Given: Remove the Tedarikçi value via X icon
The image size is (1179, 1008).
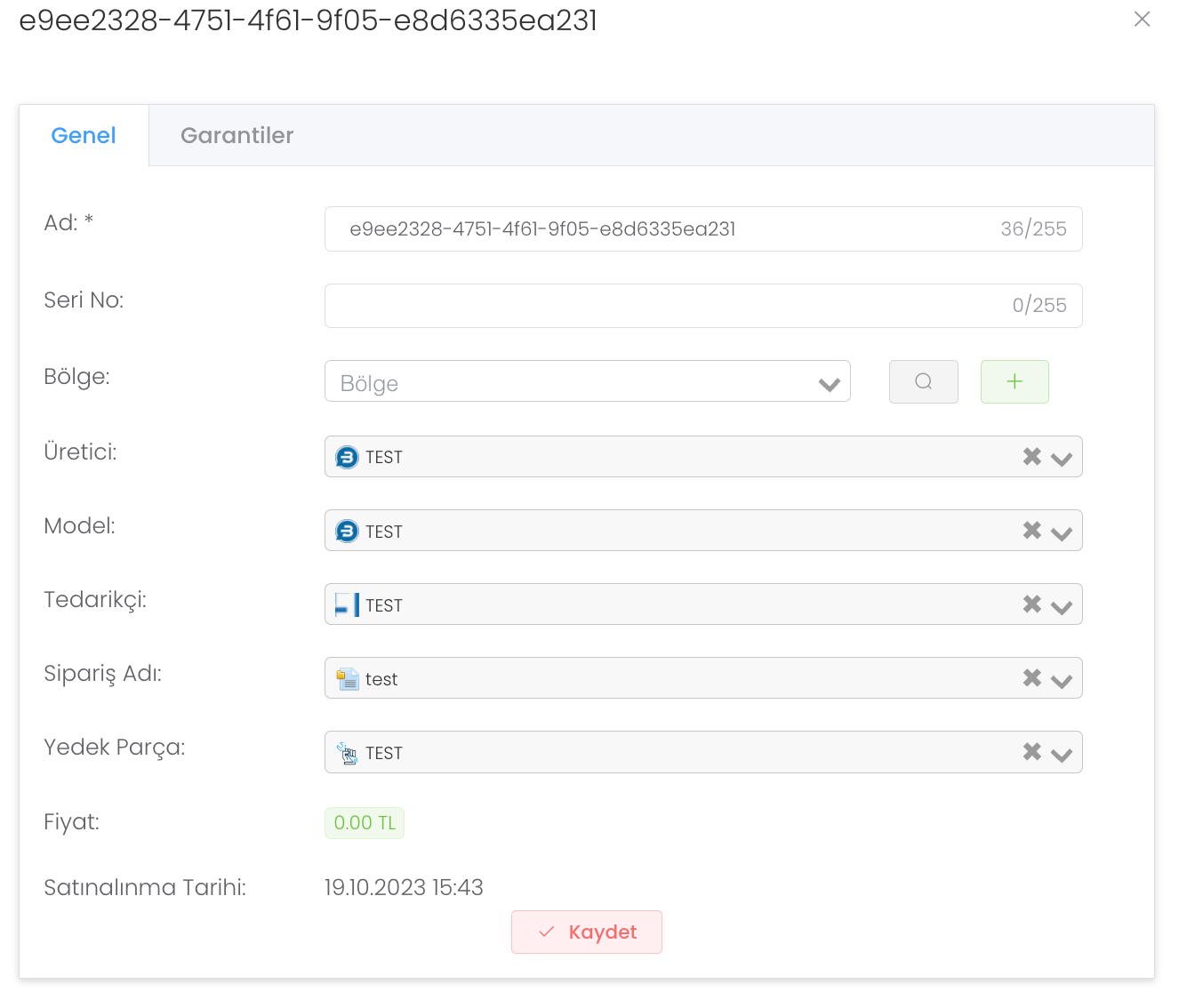Looking at the screenshot, I should point(1031,604).
